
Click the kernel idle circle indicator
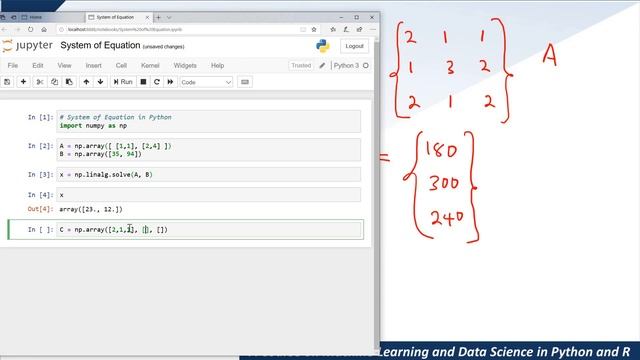366,65
